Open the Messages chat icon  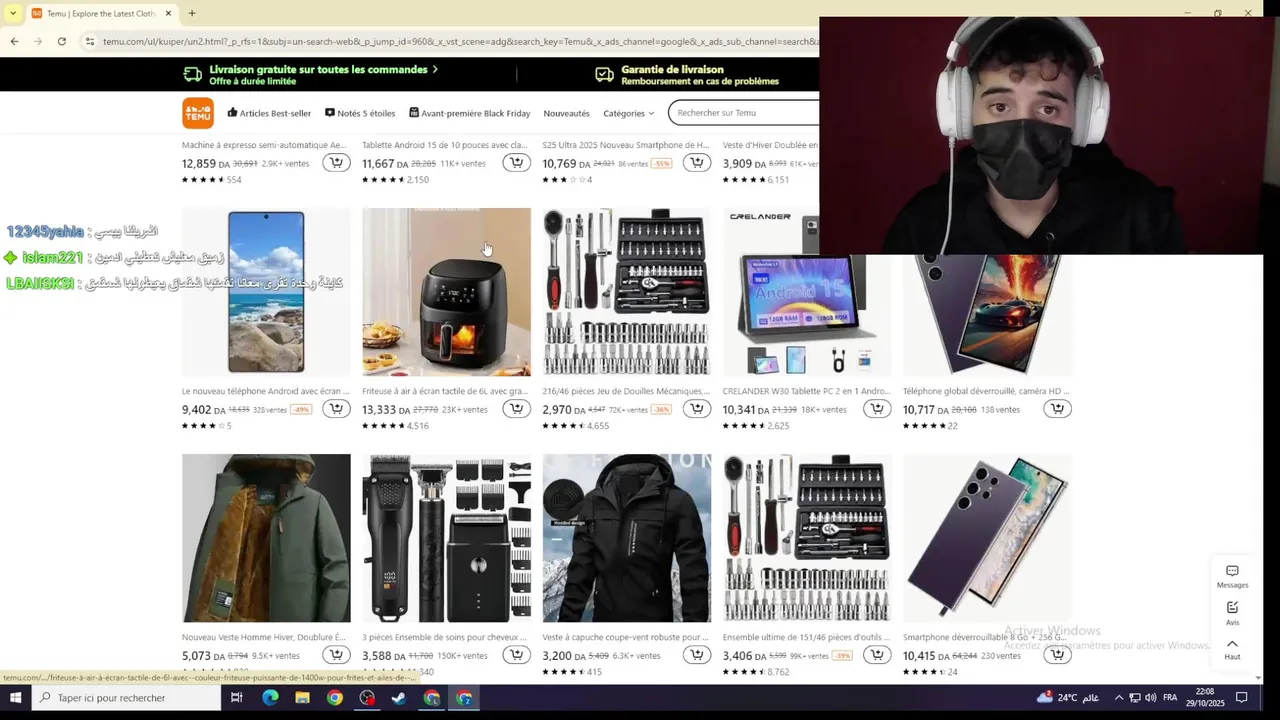pos(1232,576)
